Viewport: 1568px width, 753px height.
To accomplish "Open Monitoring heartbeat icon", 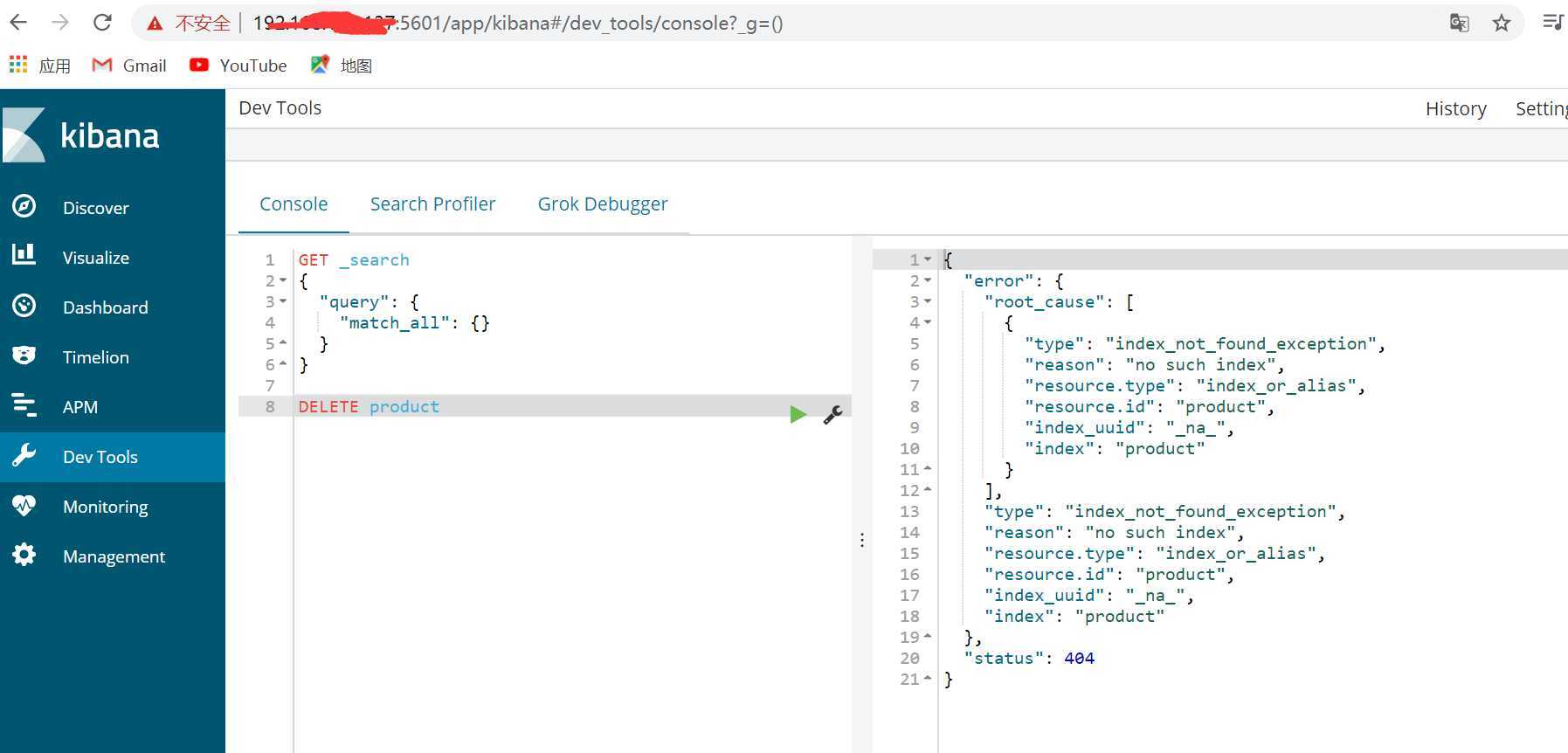I will 24,505.
